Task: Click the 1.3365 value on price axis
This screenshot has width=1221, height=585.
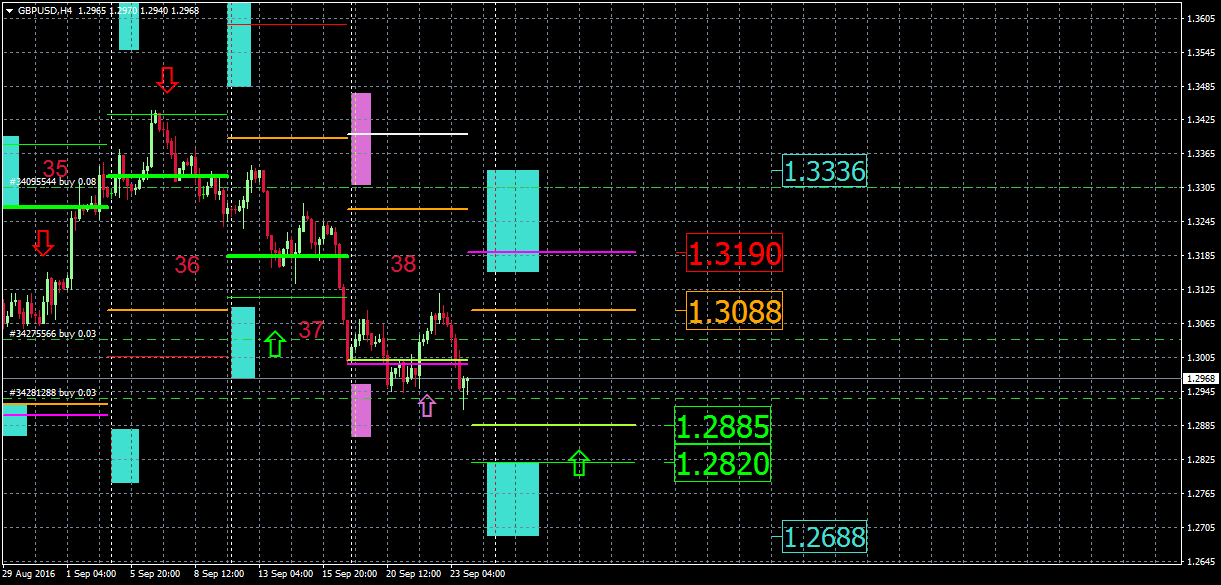Action: coord(1199,154)
